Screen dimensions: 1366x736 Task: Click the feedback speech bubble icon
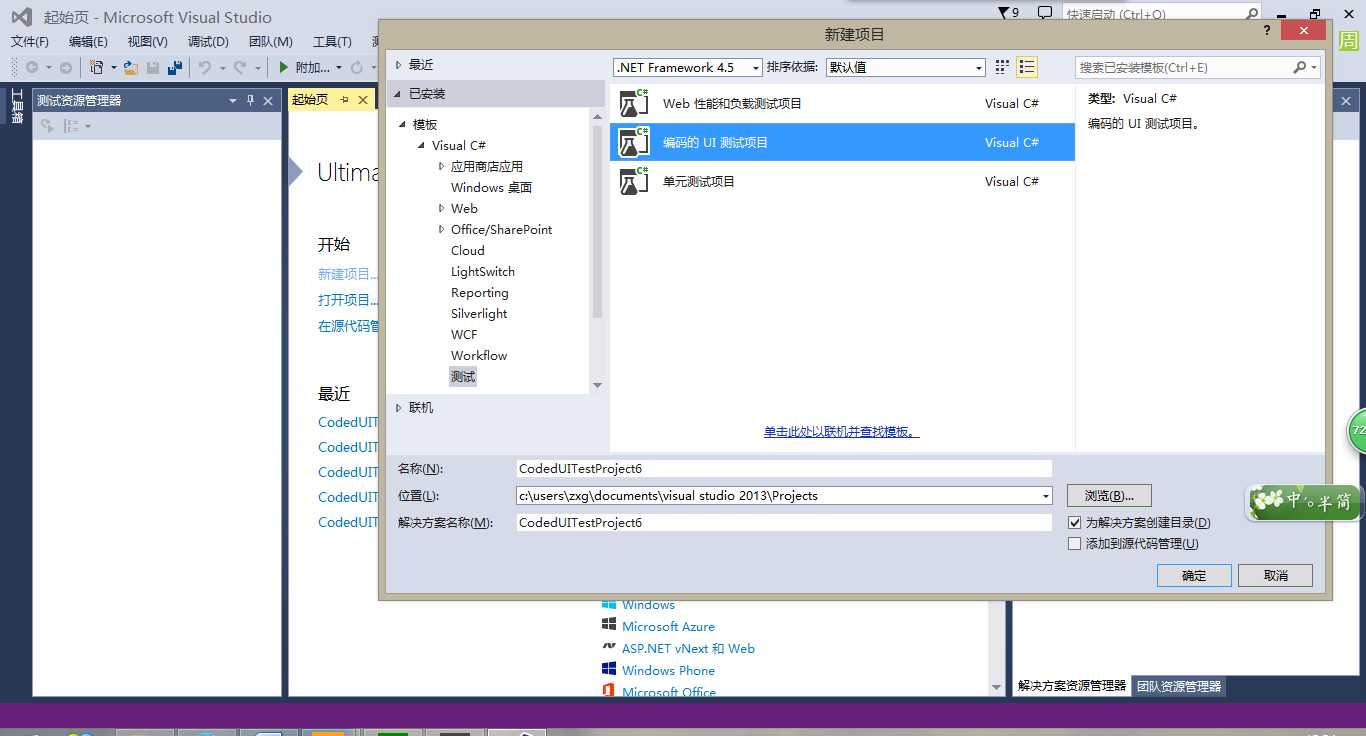1045,13
